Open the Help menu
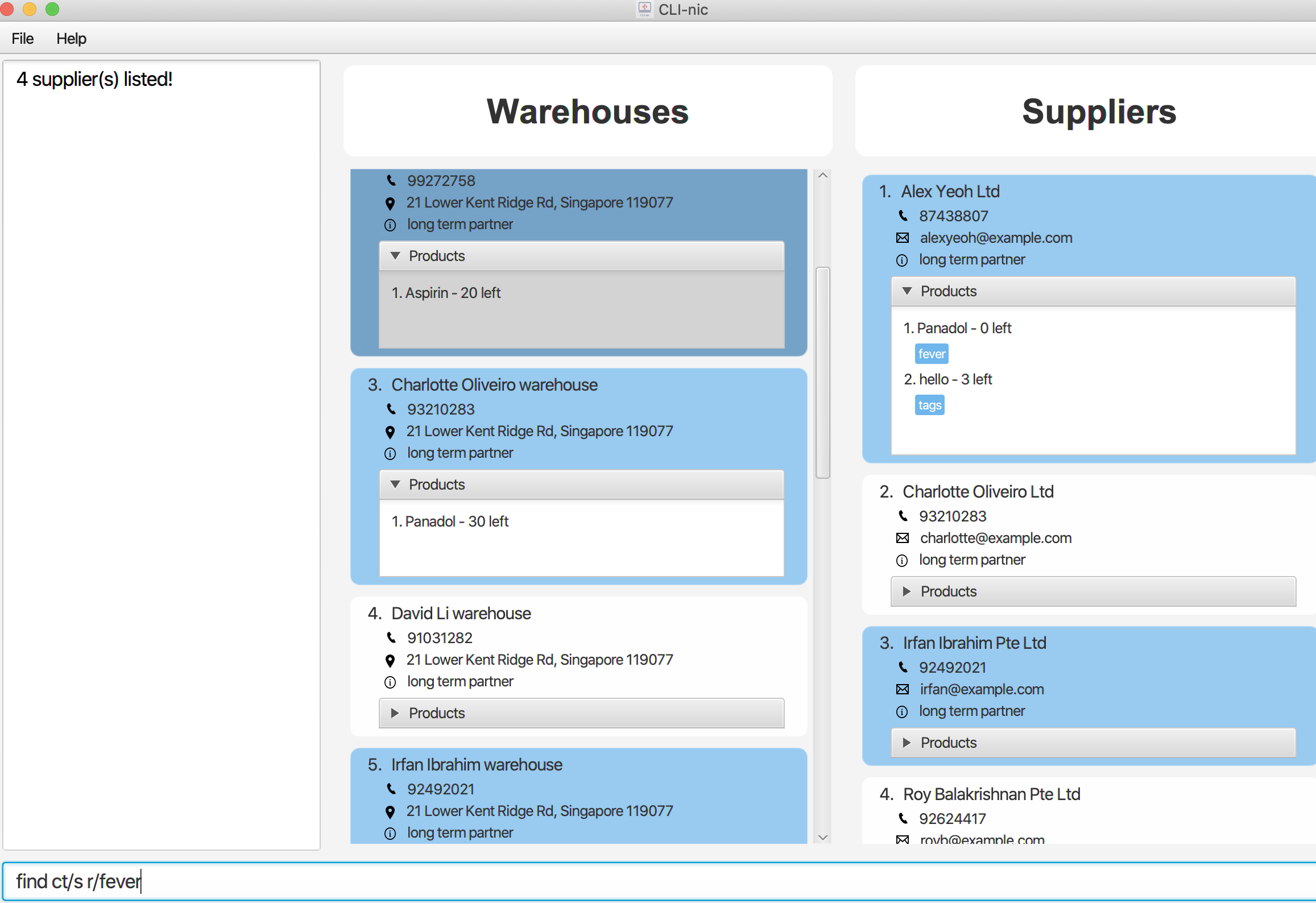 [x=71, y=39]
